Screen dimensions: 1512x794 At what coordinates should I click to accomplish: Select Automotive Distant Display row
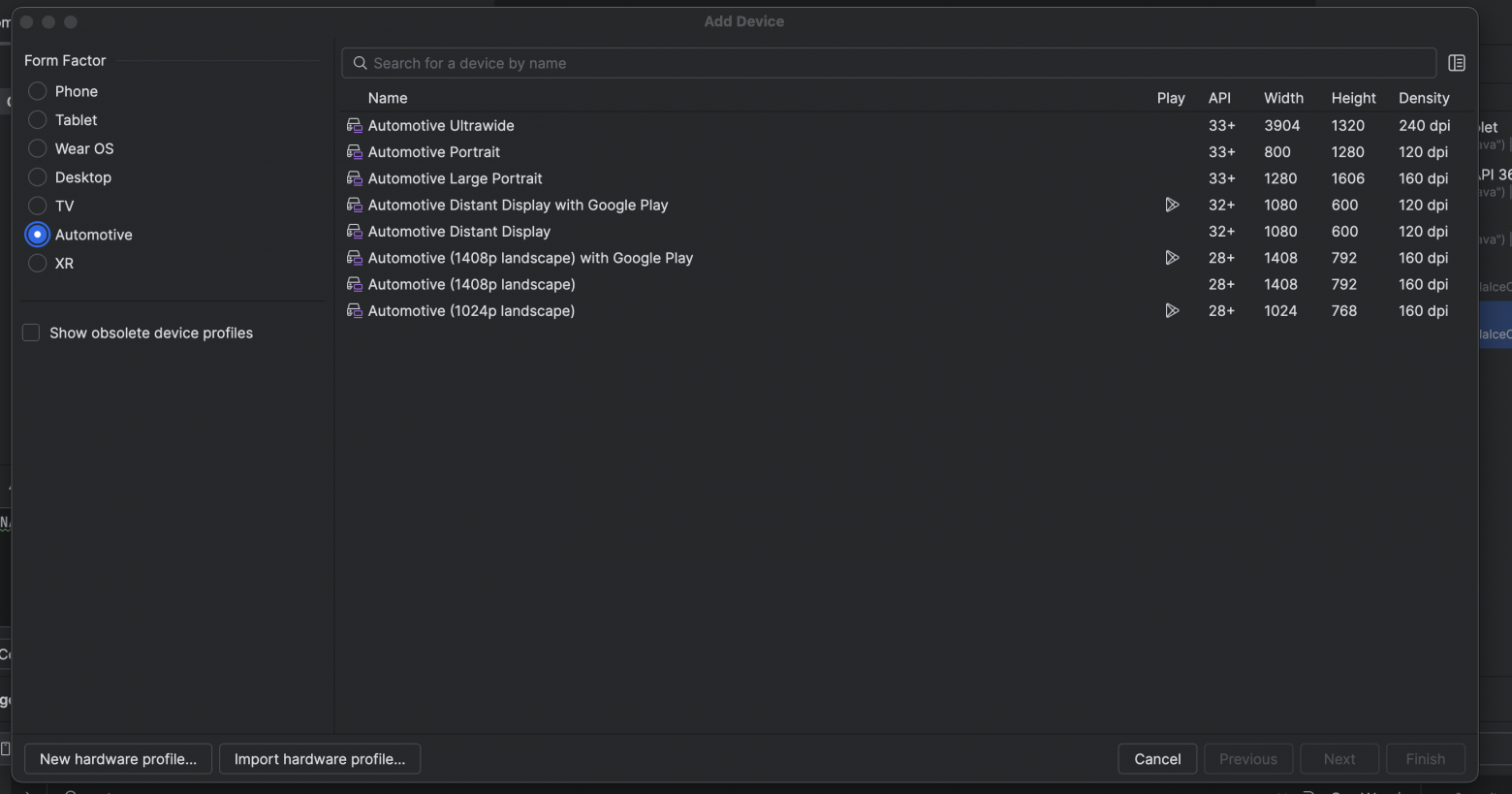tap(459, 232)
